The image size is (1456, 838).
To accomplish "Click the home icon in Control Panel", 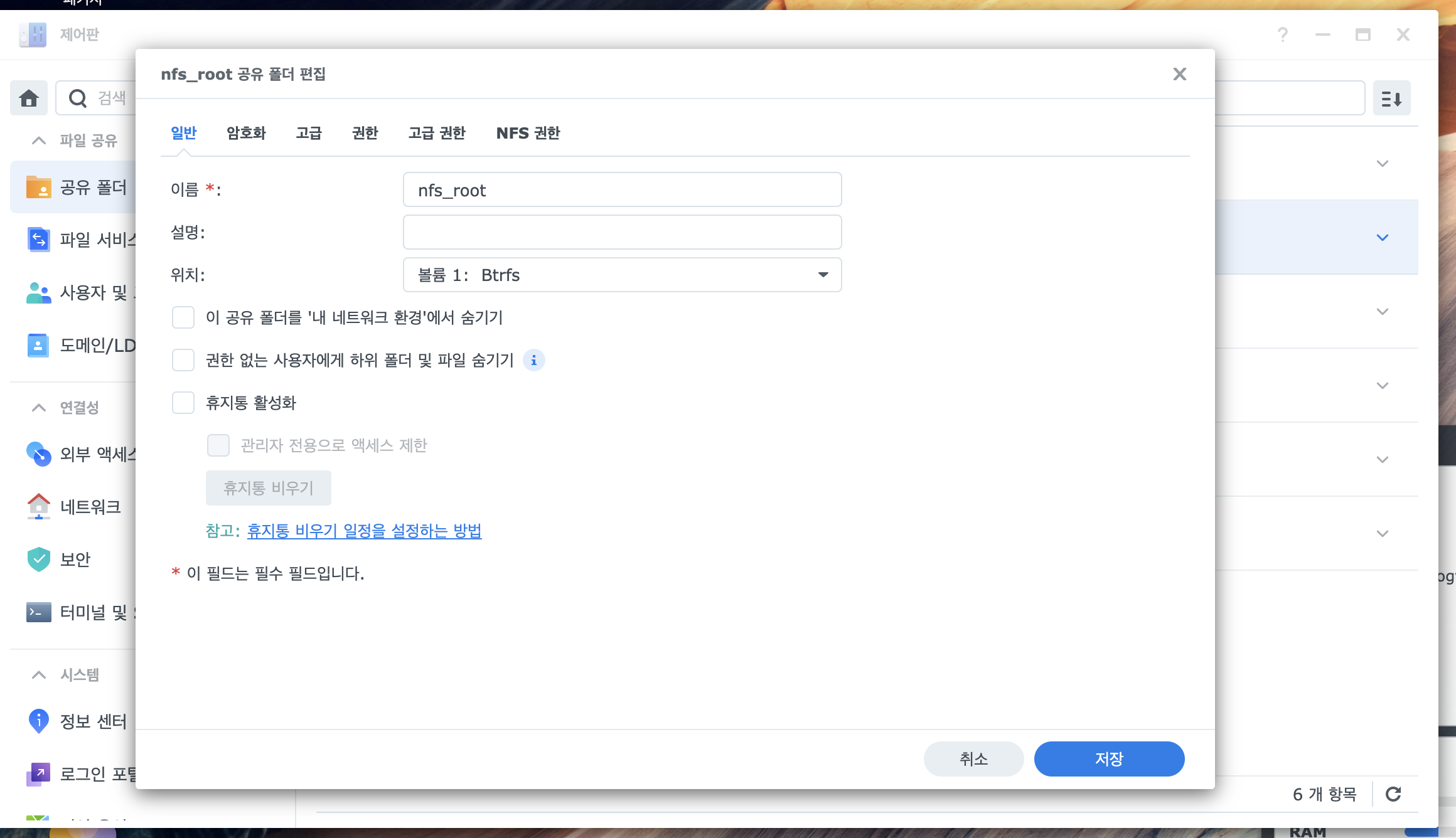I will point(29,98).
